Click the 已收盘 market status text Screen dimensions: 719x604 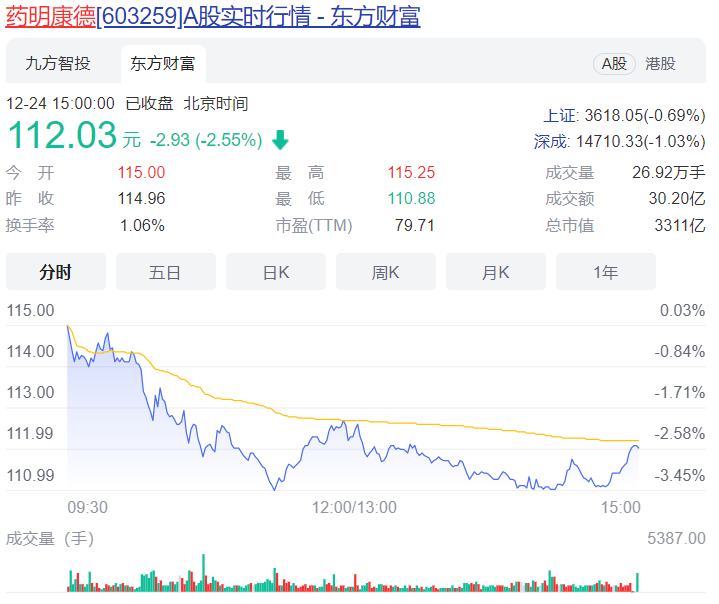pyautogui.click(x=149, y=103)
